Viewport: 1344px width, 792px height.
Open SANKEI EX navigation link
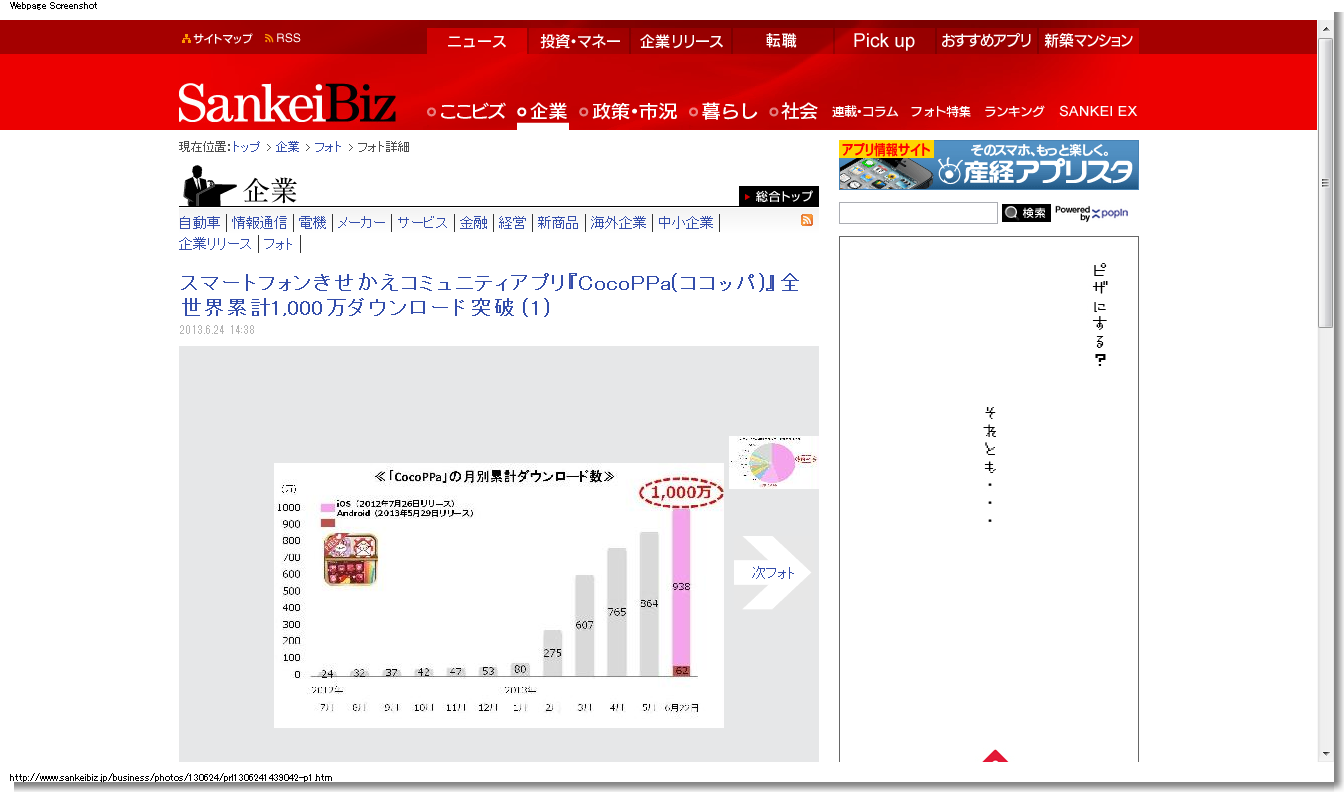click(1098, 112)
